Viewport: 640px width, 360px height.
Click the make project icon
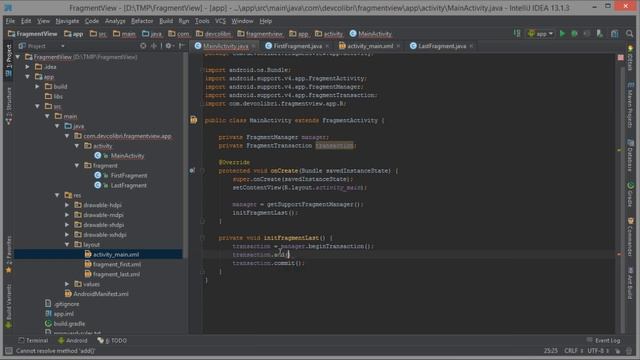click(517, 33)
